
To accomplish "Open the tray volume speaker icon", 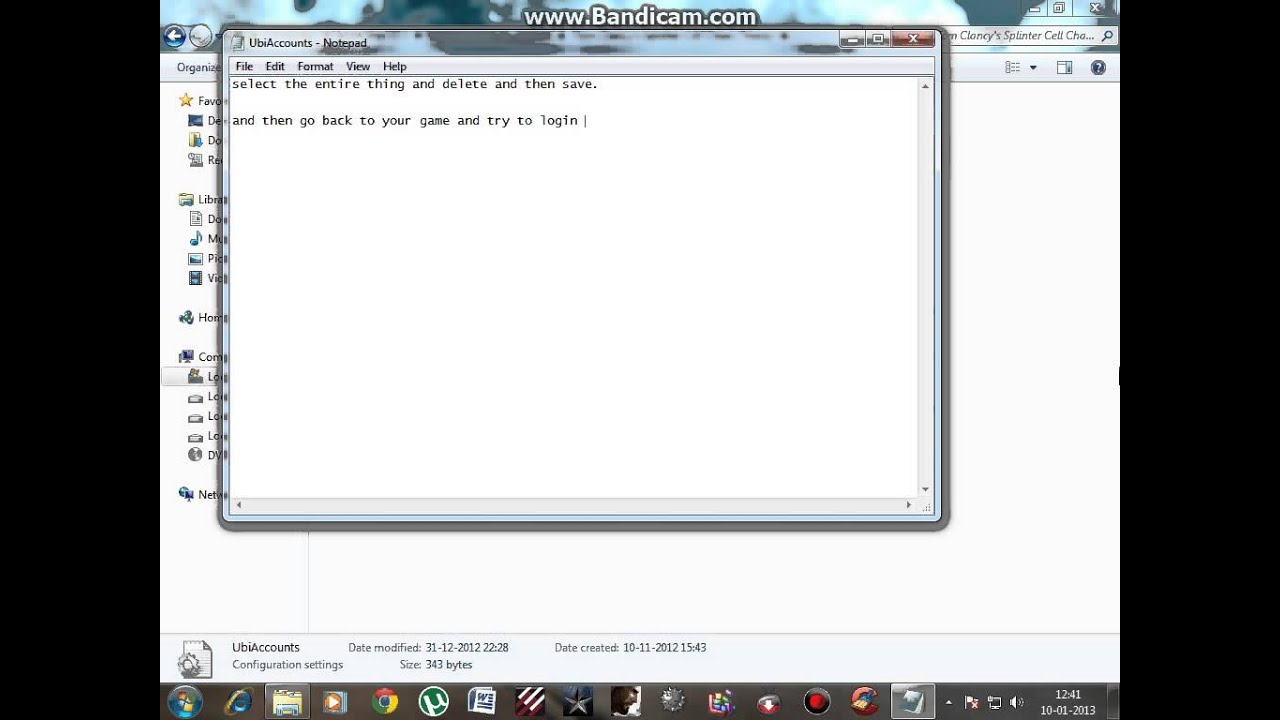I will click(x=1016, y=702).
